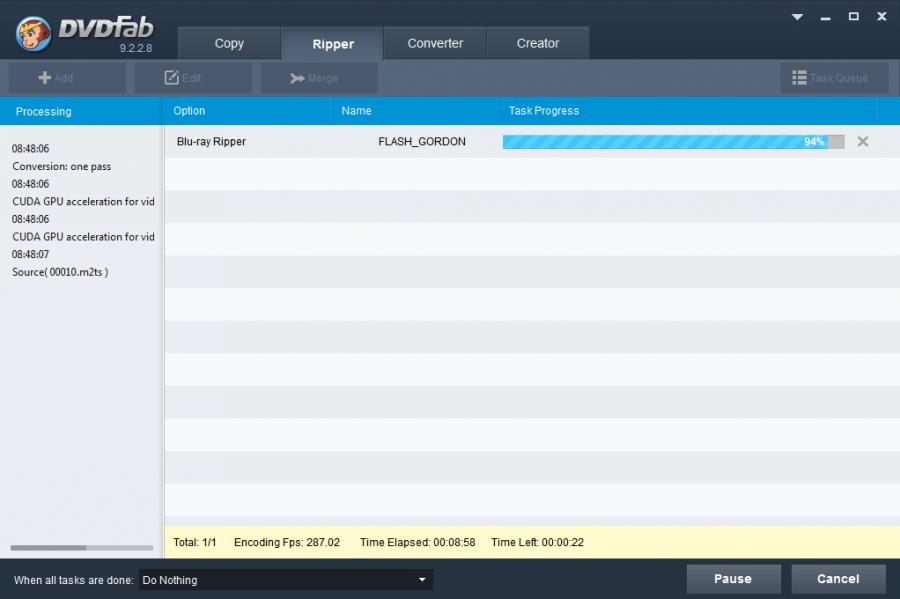The width and height of the screenshot is (900, 599).
Task: Open the Creator tab
Action: point(538,43)
